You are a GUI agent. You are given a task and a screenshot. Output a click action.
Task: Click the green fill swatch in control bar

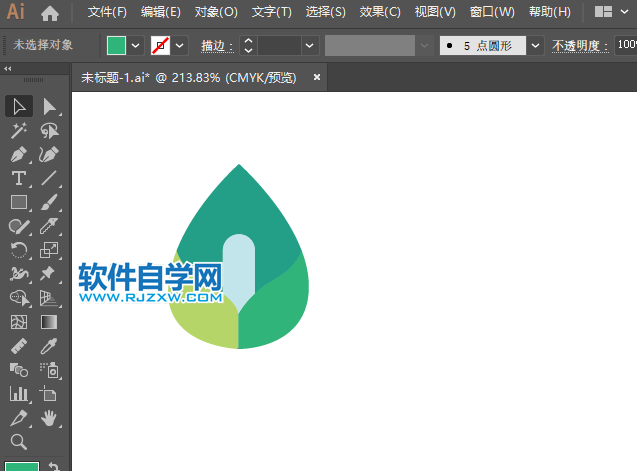tap(116, 46)
